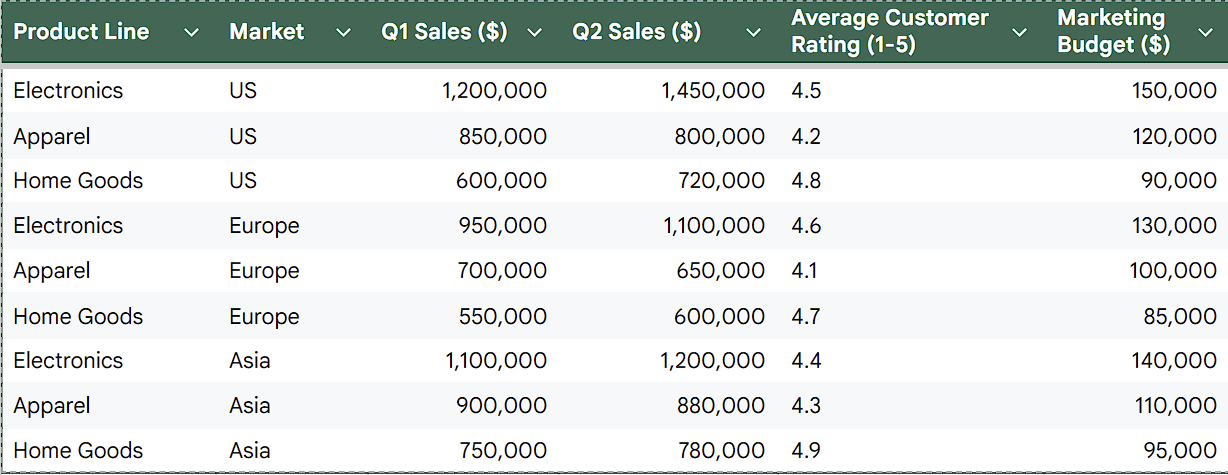
Task: Click the rating cell showing 4.8
Action: click(806, 181)
